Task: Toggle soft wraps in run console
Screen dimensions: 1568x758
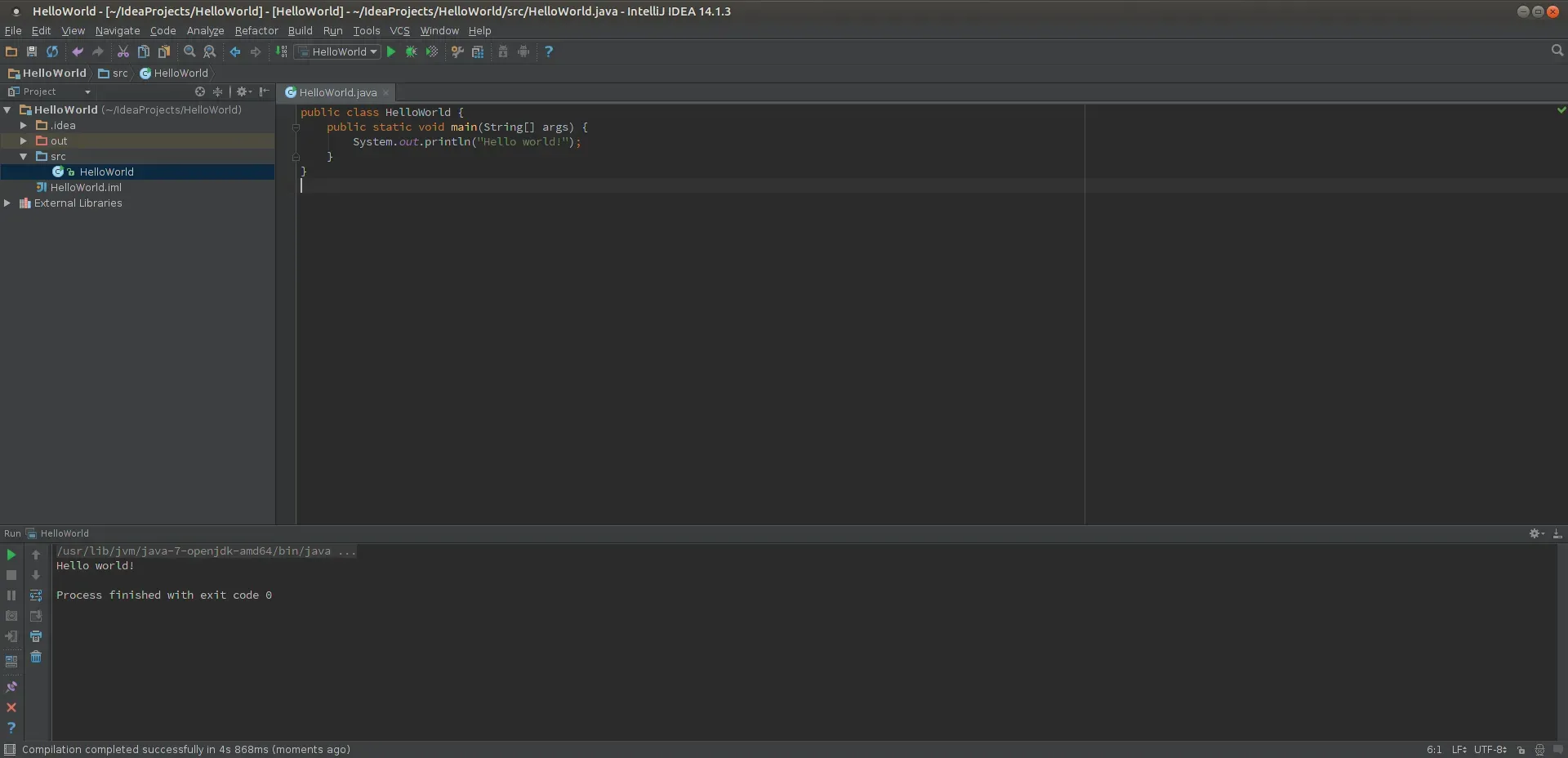Action: pyautogui.click(x=36, y=595)
